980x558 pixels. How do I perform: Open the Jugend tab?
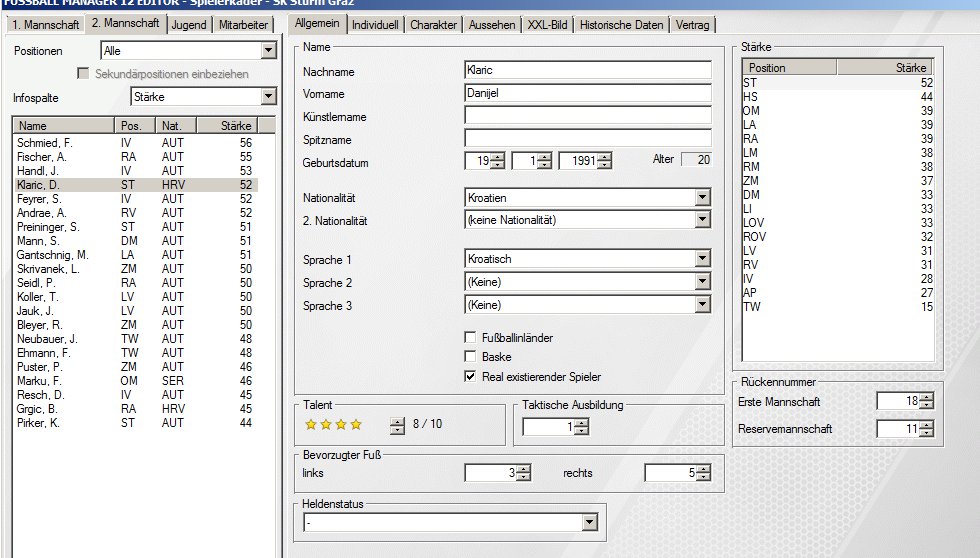pos(189,25)
